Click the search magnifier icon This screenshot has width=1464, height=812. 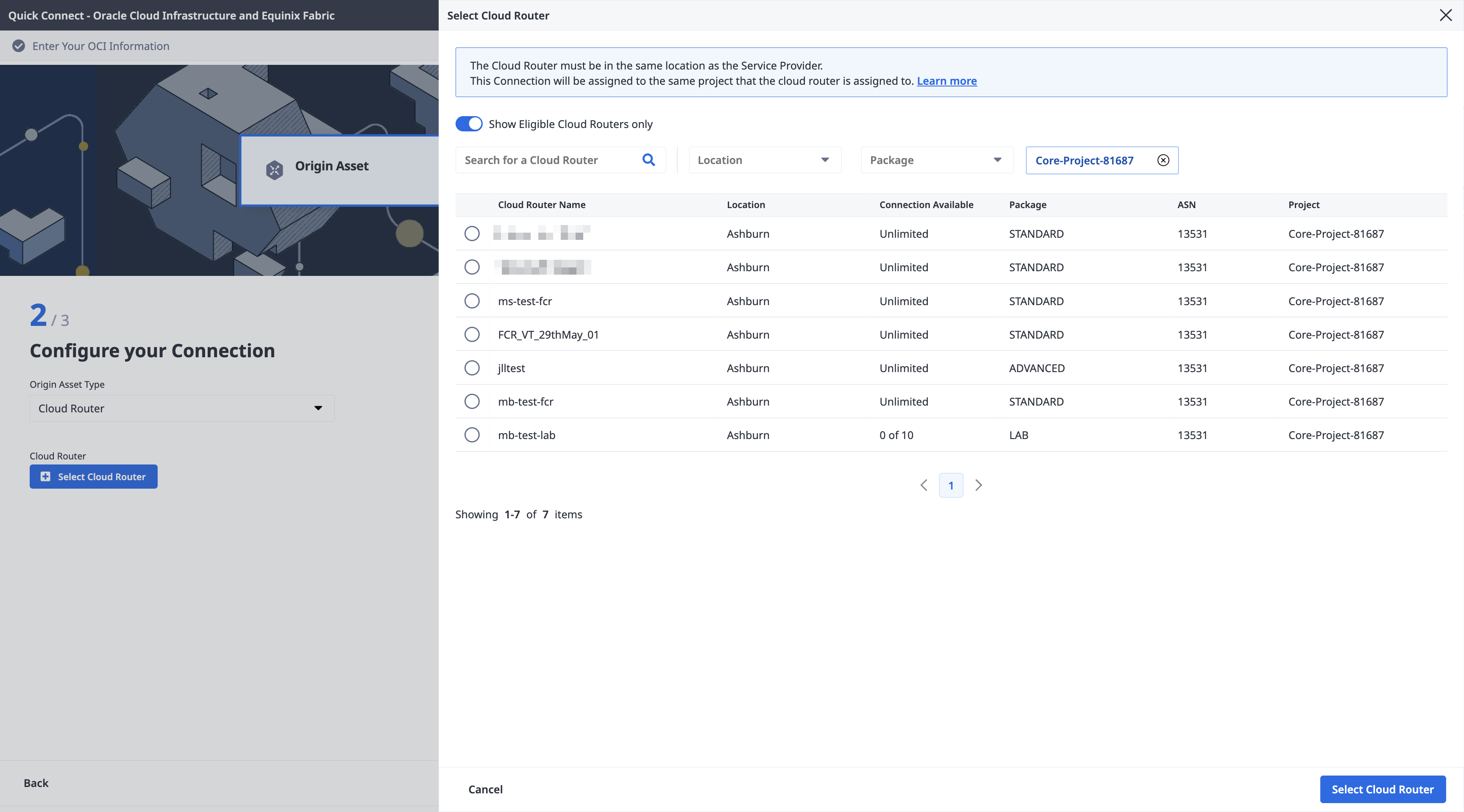[649, 160]
